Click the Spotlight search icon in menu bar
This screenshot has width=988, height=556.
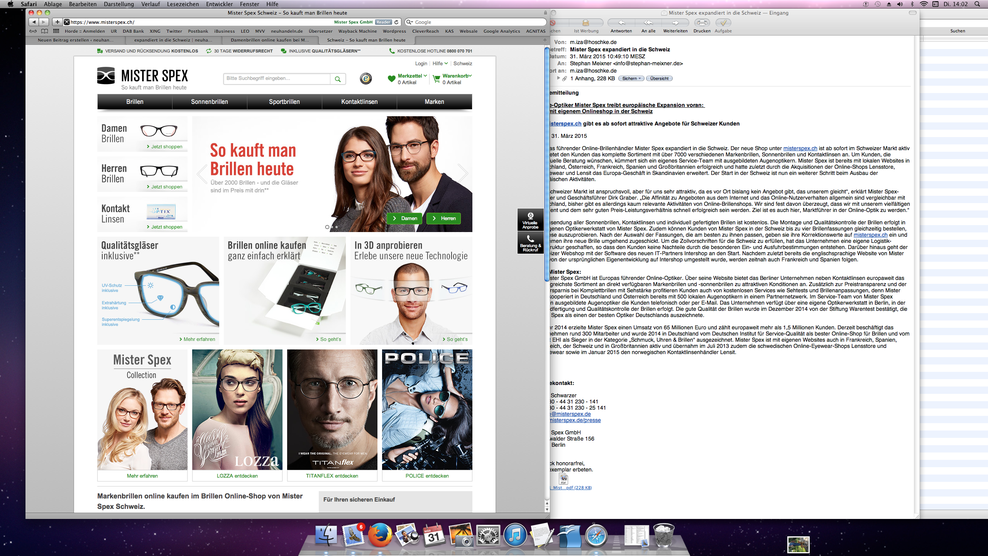(977, 4)
